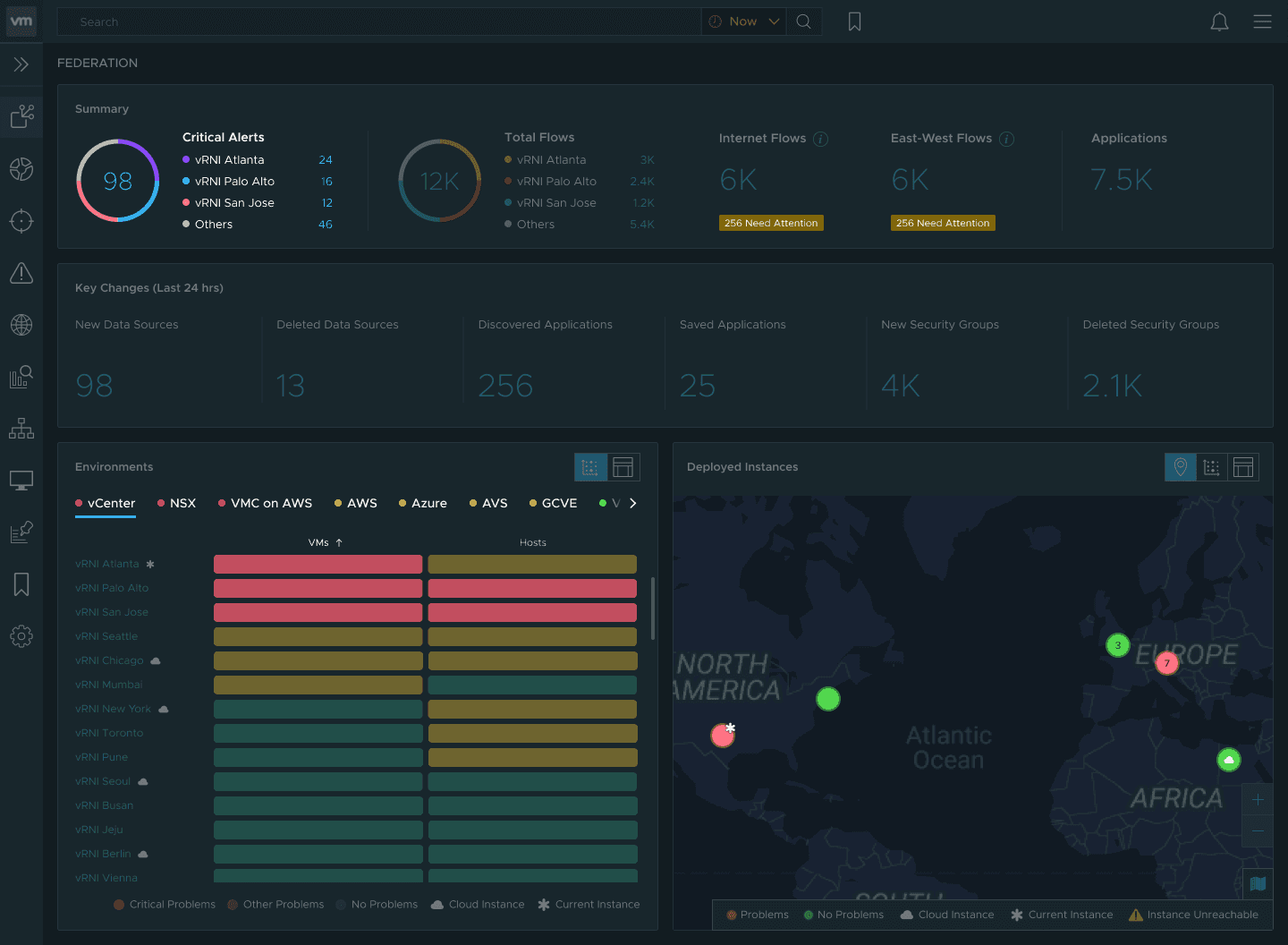Switch Environments to table view

pos(623,467)
